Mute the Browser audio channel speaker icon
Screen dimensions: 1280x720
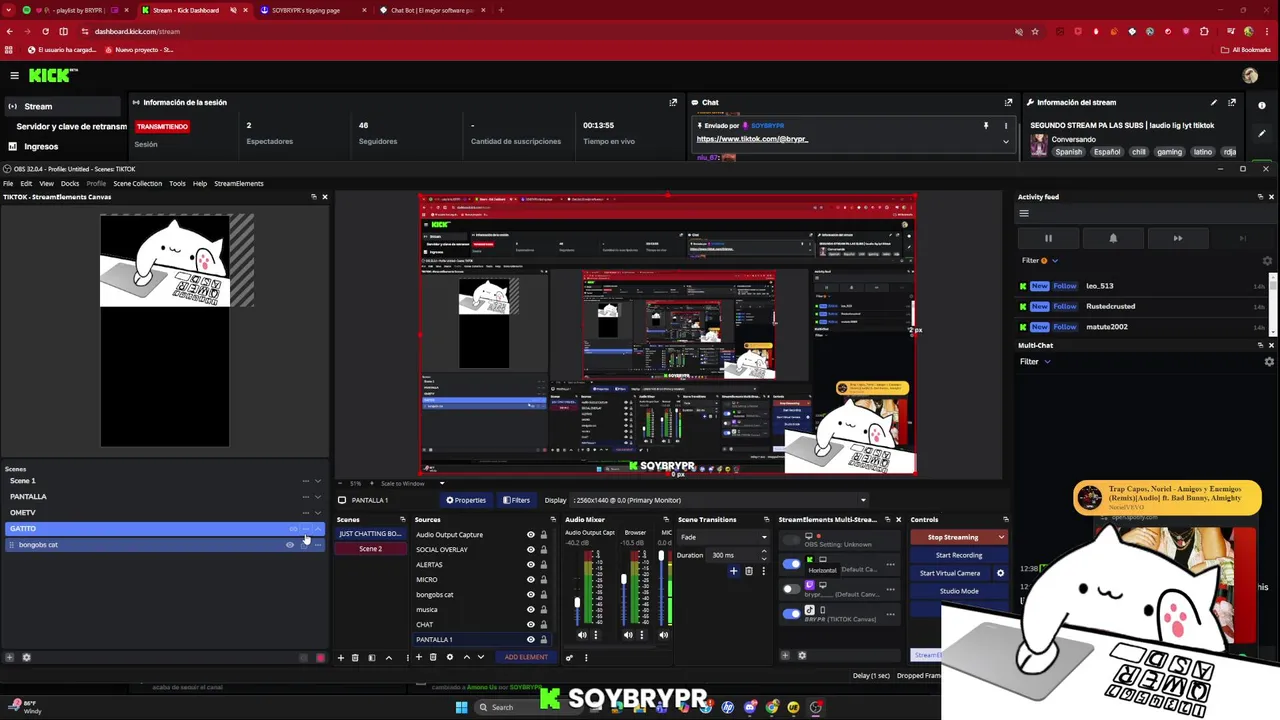[x=628, y=634]
